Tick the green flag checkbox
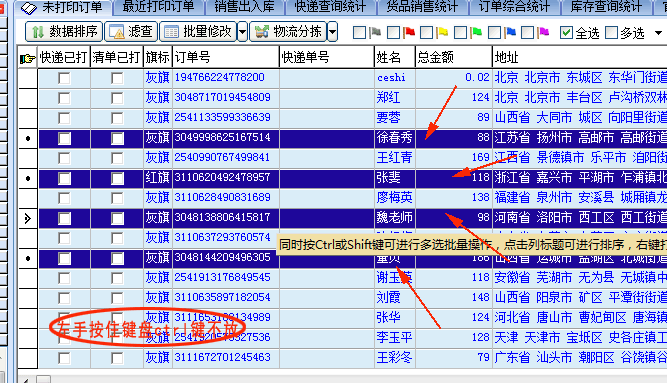This screenshot has height=383, width=667. (460, 33)
